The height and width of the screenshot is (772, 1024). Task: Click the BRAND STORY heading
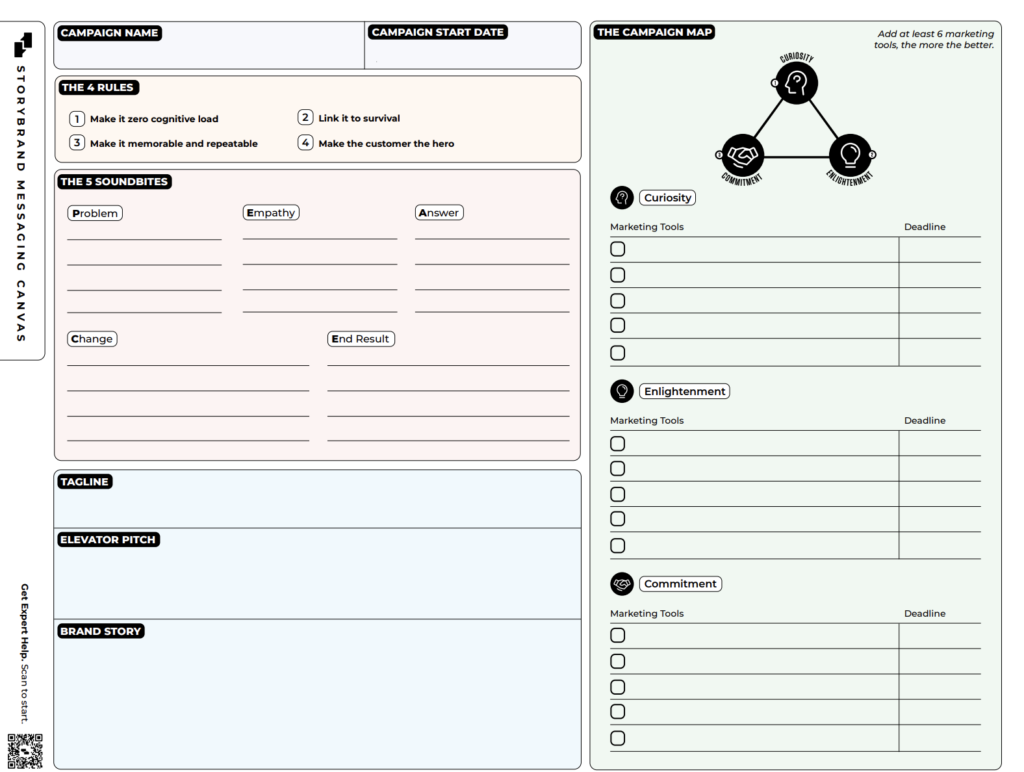click(101, 631)
